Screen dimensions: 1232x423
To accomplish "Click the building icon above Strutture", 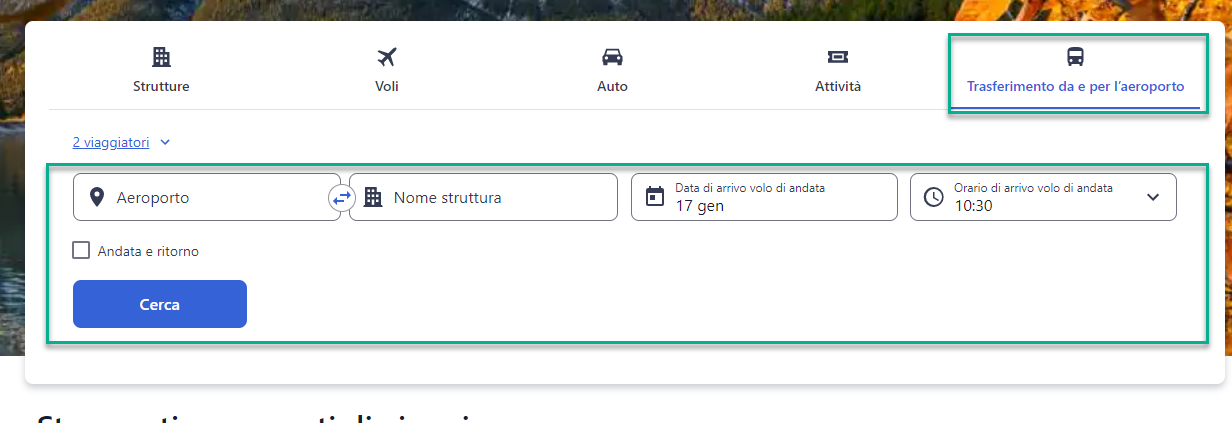I will (x=161, y=56).
